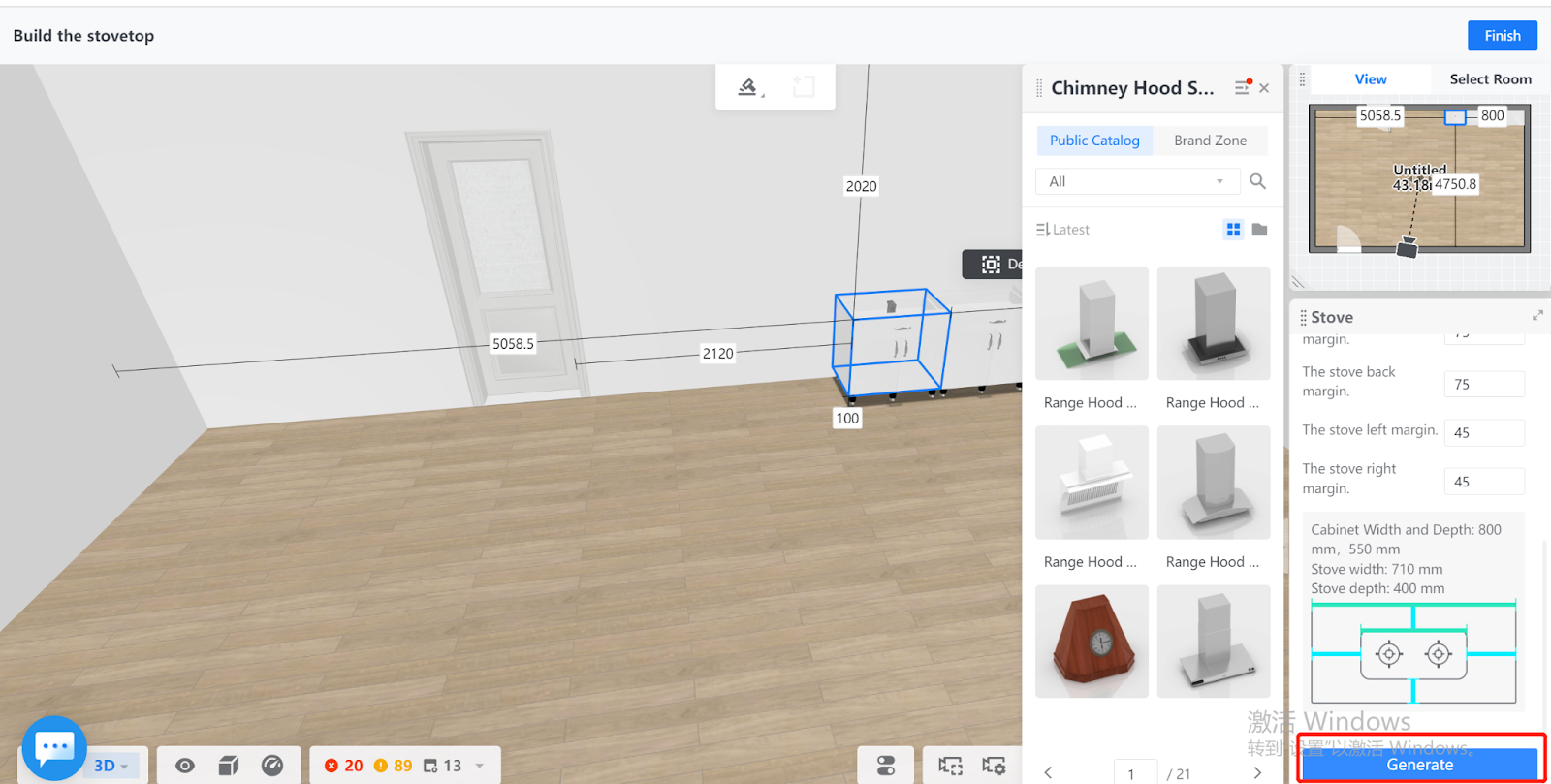The height and width of the screenshot is (784, 1551).
Task: Show the 89 warnings list
Action: click(x=393, y=766)
